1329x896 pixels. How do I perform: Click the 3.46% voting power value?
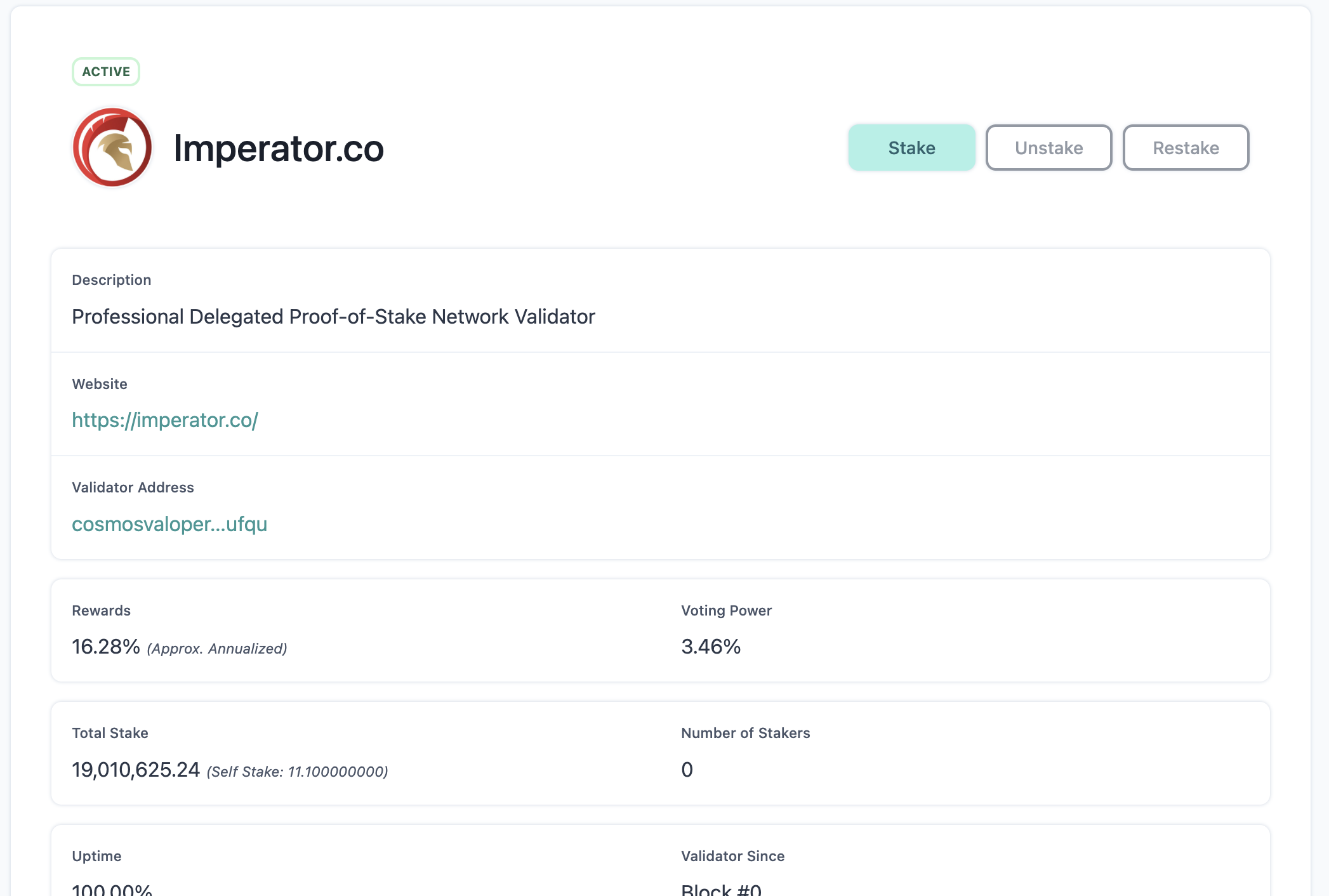[x=711, y=647]
